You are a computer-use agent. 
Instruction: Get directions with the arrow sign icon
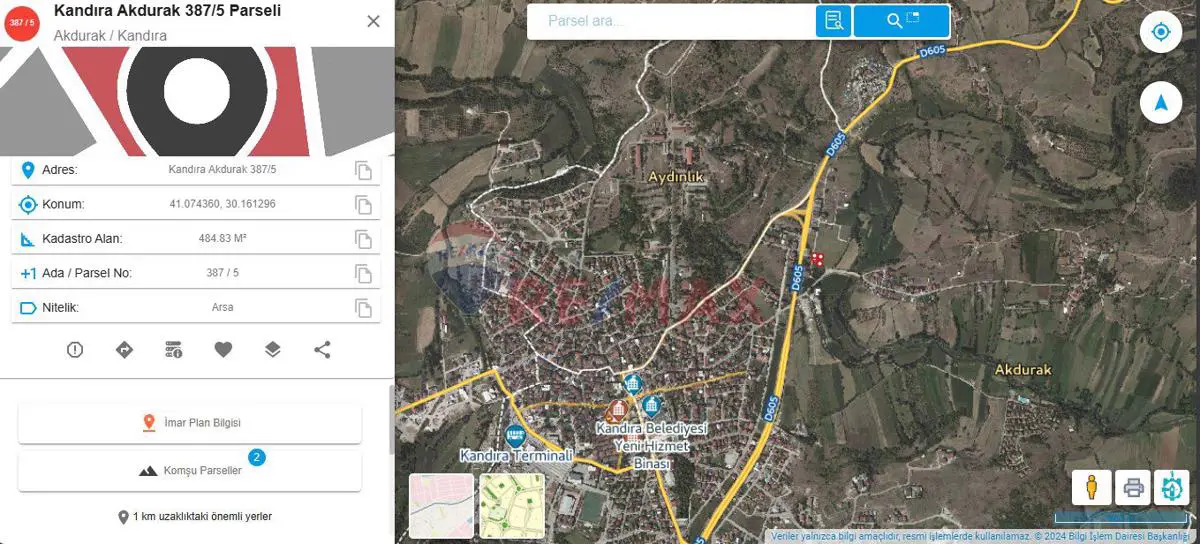pyautogui.click(x=124, y=349)
